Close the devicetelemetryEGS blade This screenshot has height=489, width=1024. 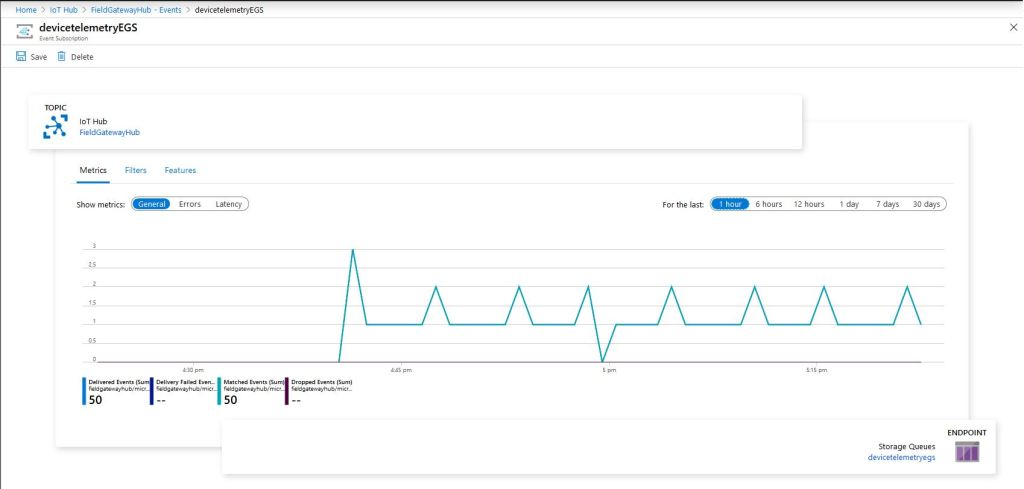pyautogui.click(x=1013, y=27)
